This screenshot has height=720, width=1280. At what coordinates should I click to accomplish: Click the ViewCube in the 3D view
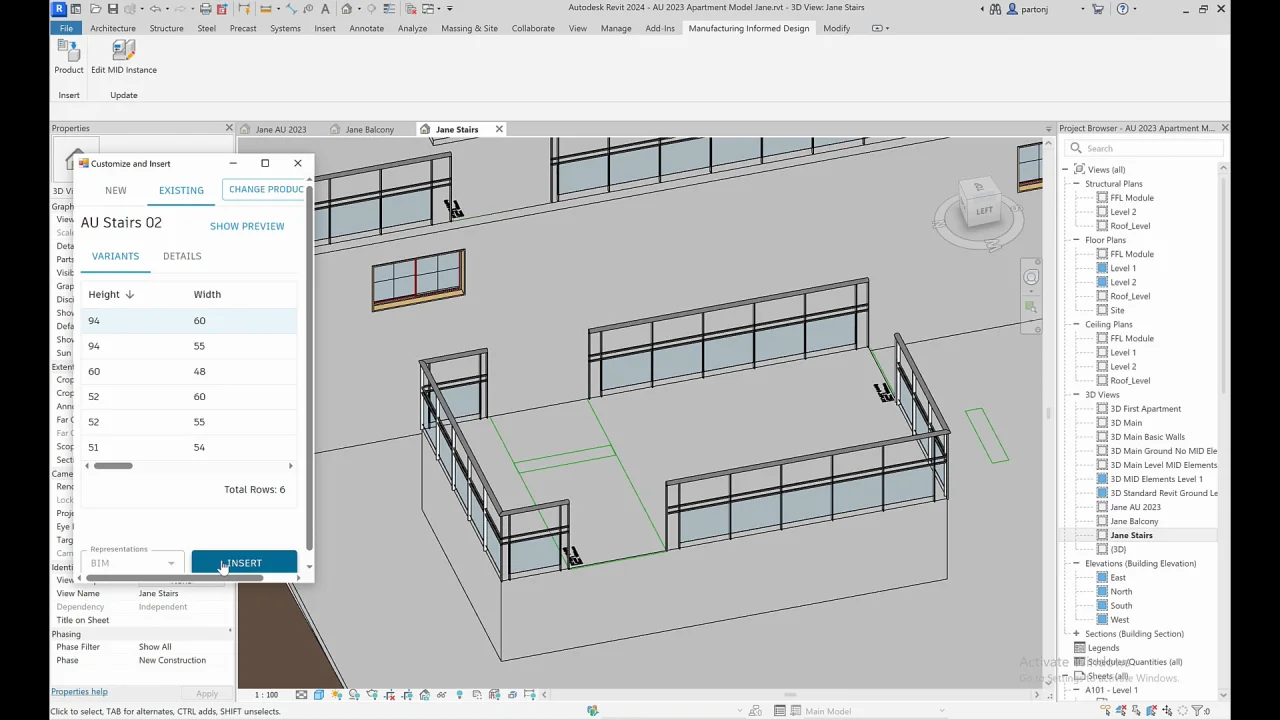tap(983, 211)
